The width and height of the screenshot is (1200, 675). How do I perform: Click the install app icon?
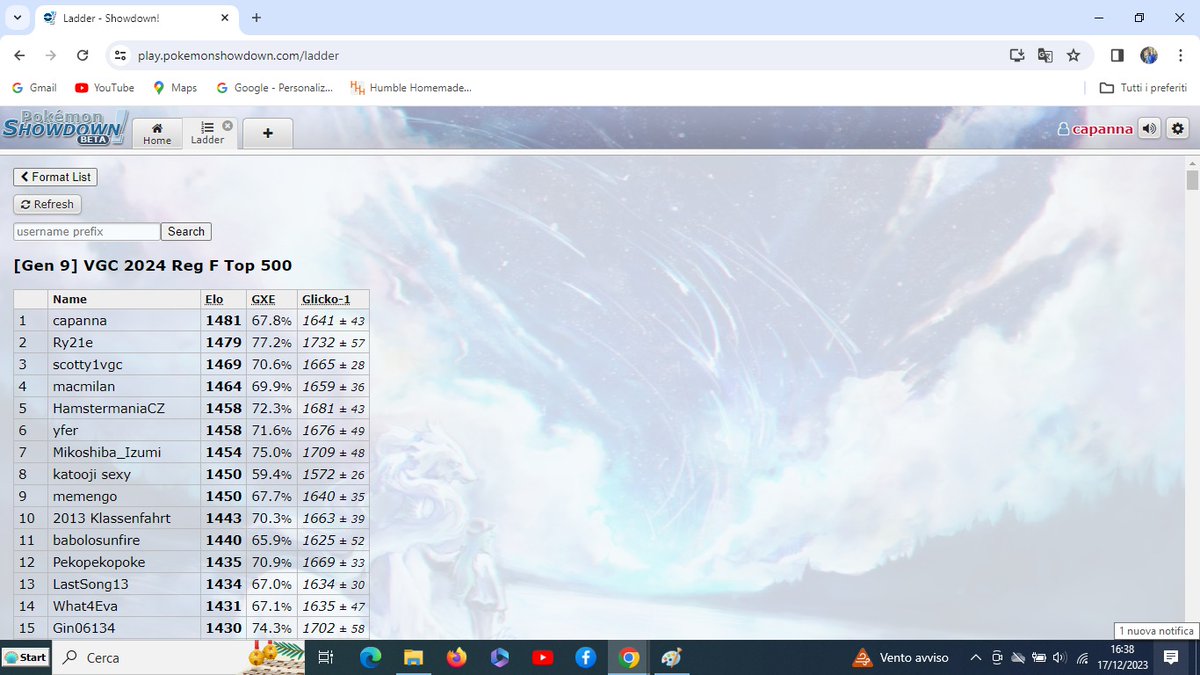coord(1017,56)
